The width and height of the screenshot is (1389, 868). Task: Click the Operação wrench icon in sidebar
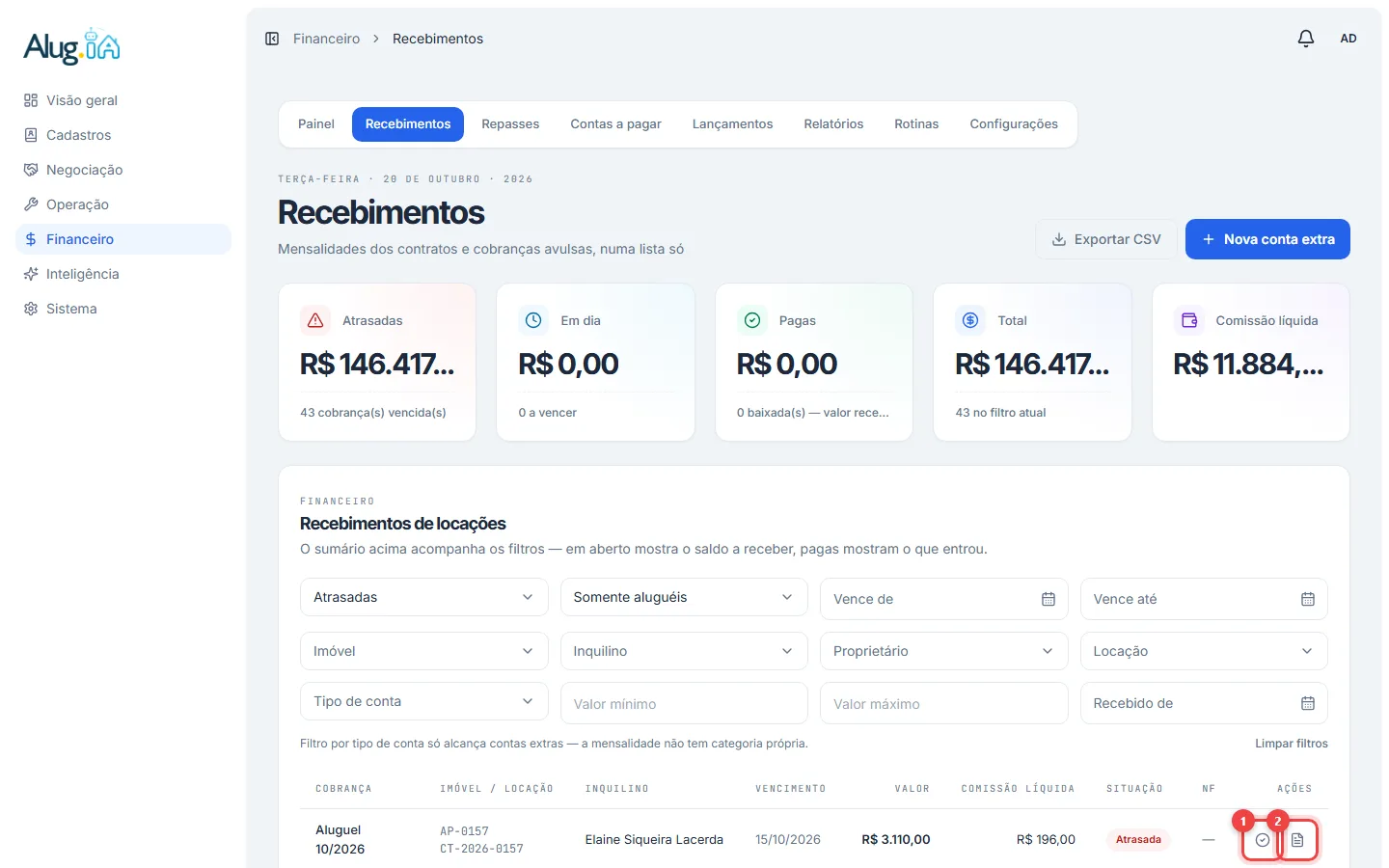(31, 204)
